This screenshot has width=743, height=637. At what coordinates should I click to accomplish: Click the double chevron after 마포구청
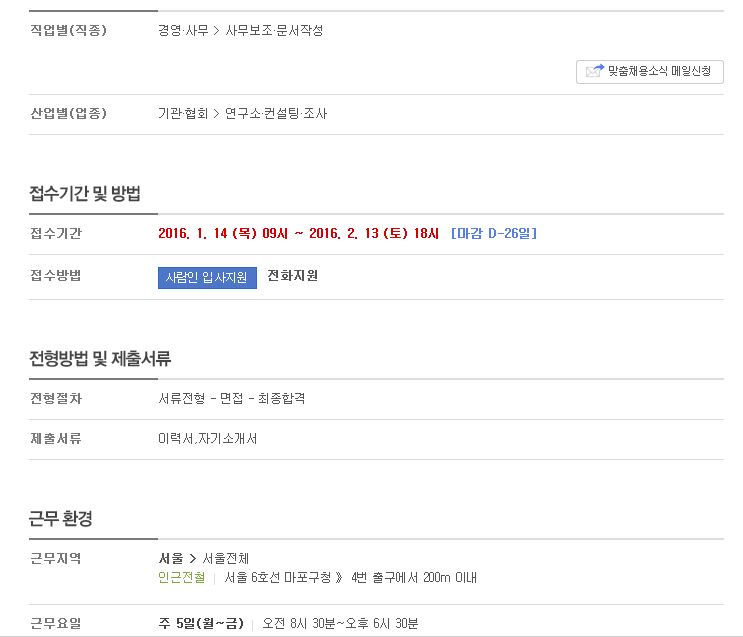[x=339, y=577]
